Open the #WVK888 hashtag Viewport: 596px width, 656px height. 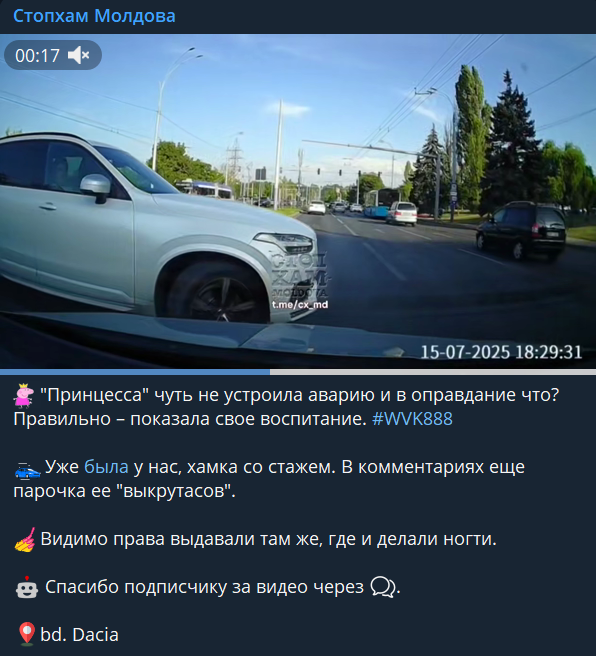412,419
